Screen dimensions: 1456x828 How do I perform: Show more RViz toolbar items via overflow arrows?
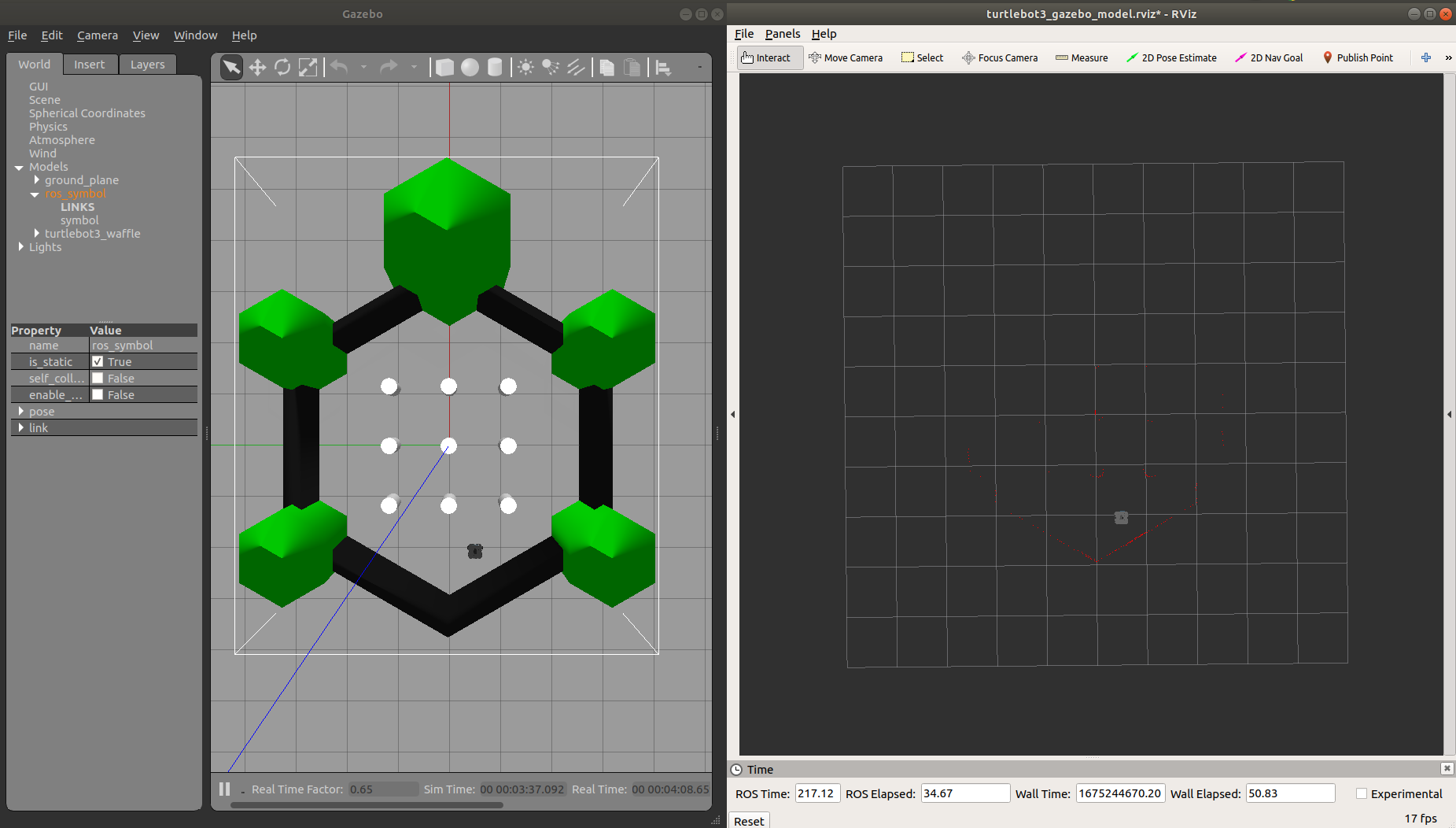click(1448, 57)
